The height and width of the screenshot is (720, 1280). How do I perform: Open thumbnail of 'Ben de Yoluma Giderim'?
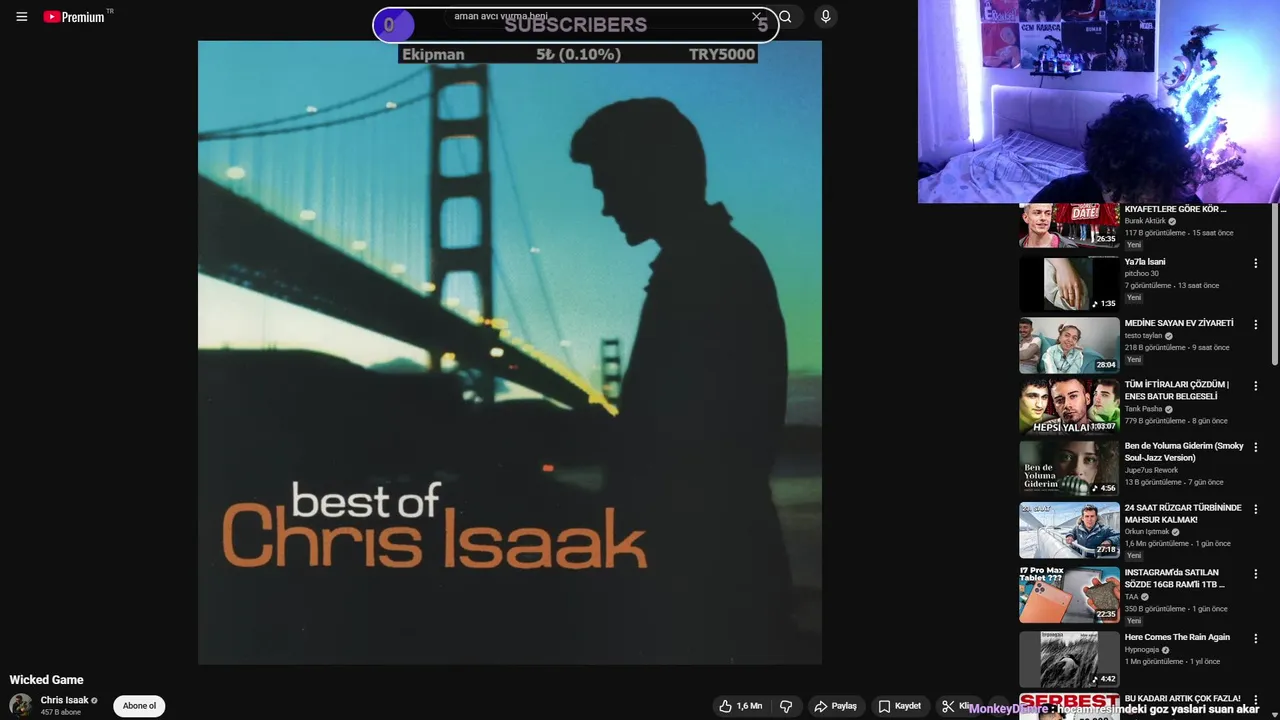click(x=1069, y=468)
